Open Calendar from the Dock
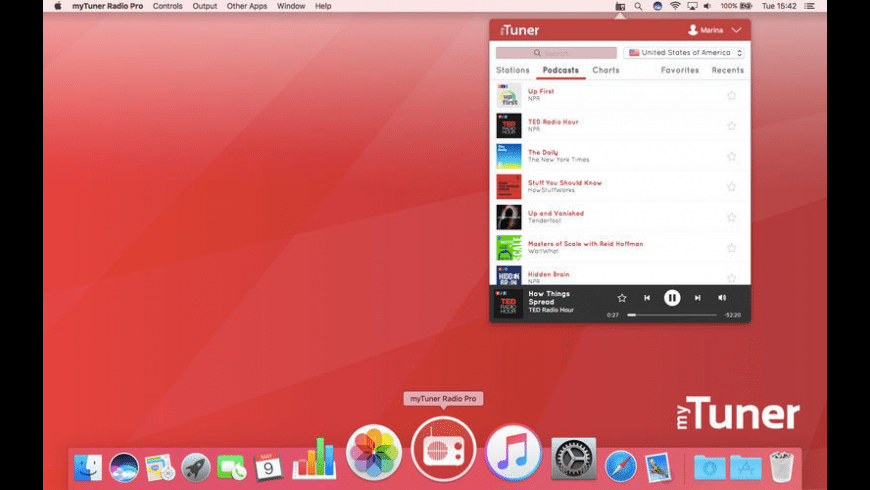 [268, 466]
